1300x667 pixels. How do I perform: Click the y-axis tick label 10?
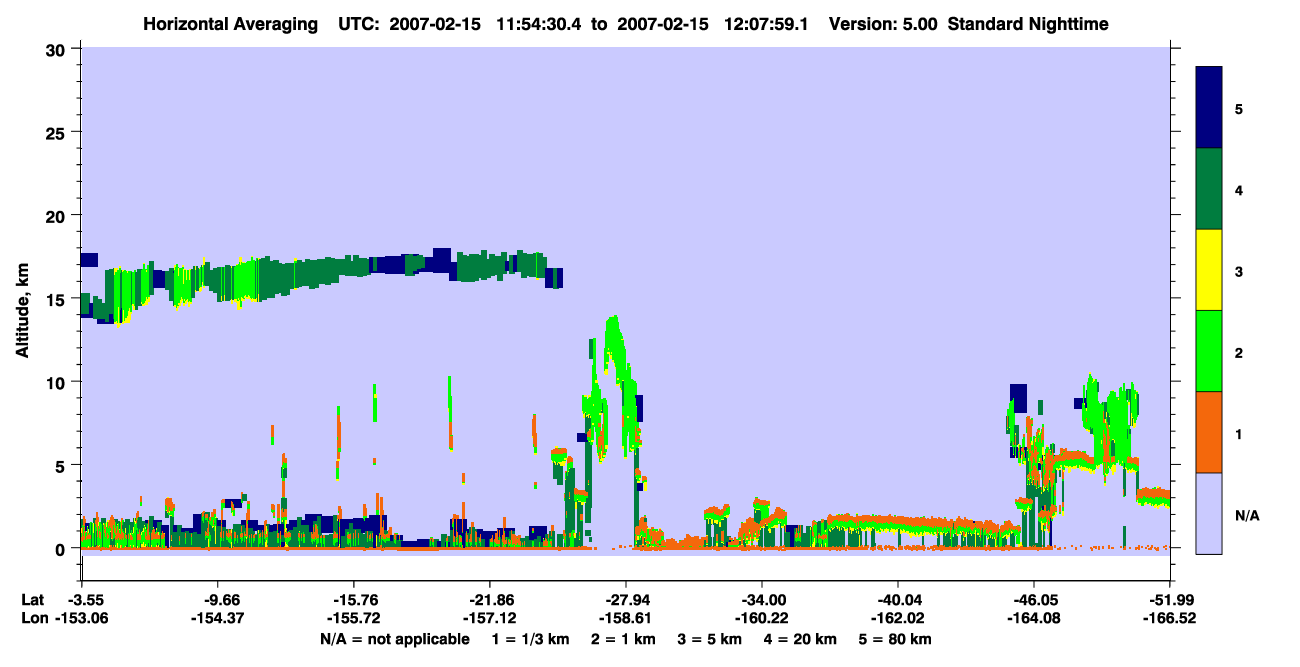click(57, 382)
